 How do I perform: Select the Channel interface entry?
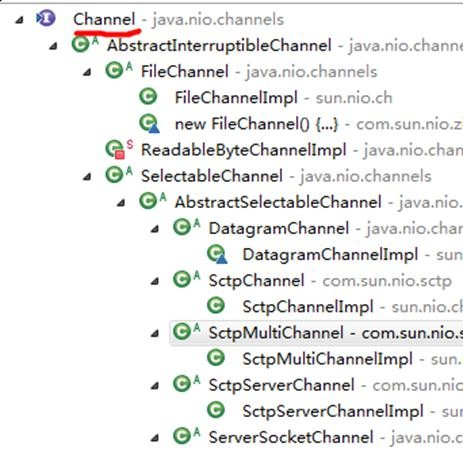tap(104, 19)
